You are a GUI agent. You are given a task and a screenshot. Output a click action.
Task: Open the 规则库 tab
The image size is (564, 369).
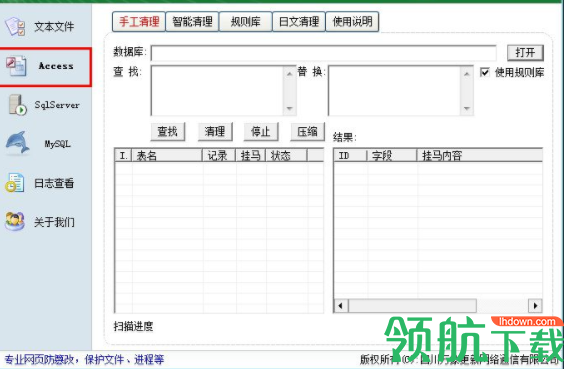pyautogui.click(x=245, y=22)
